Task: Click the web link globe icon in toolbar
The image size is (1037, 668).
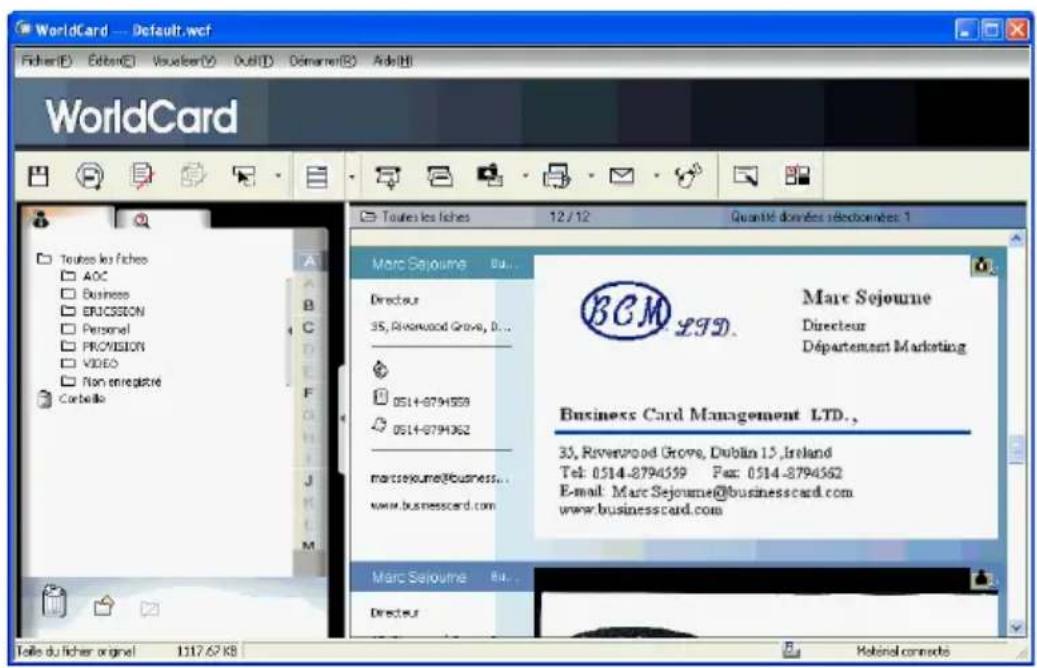Action: pos(688,176)
